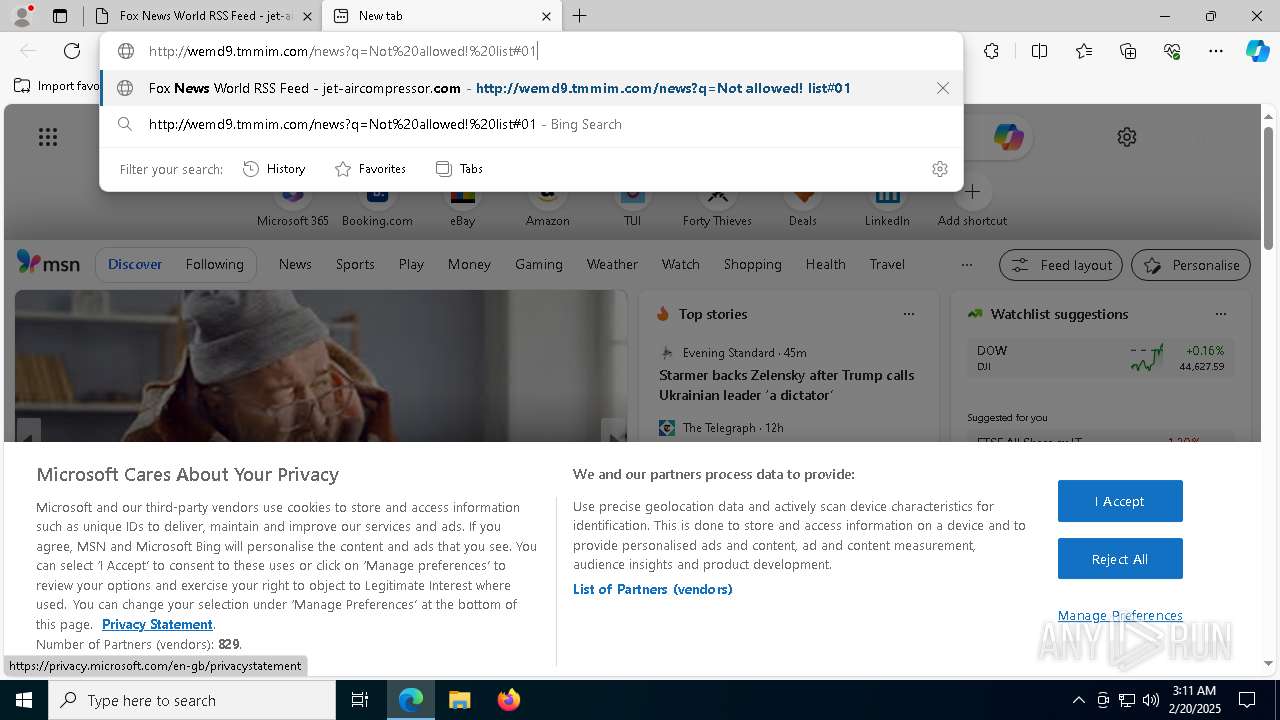This screenshot has width=1280, height=720.
Task: Open the Weather category
Action: 612,264
